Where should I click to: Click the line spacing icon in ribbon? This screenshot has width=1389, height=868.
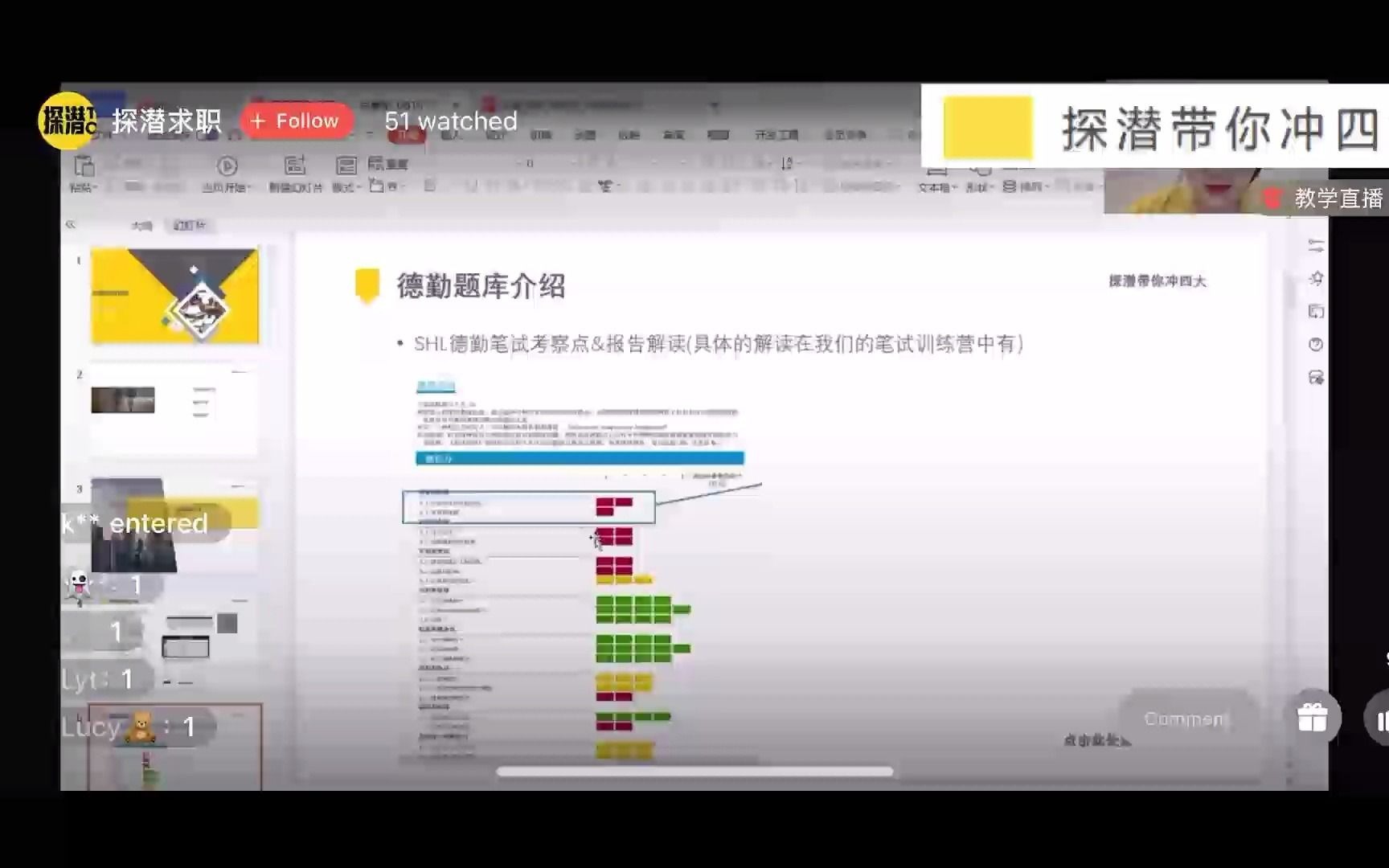pyautogui.click(x=788, y=164)
